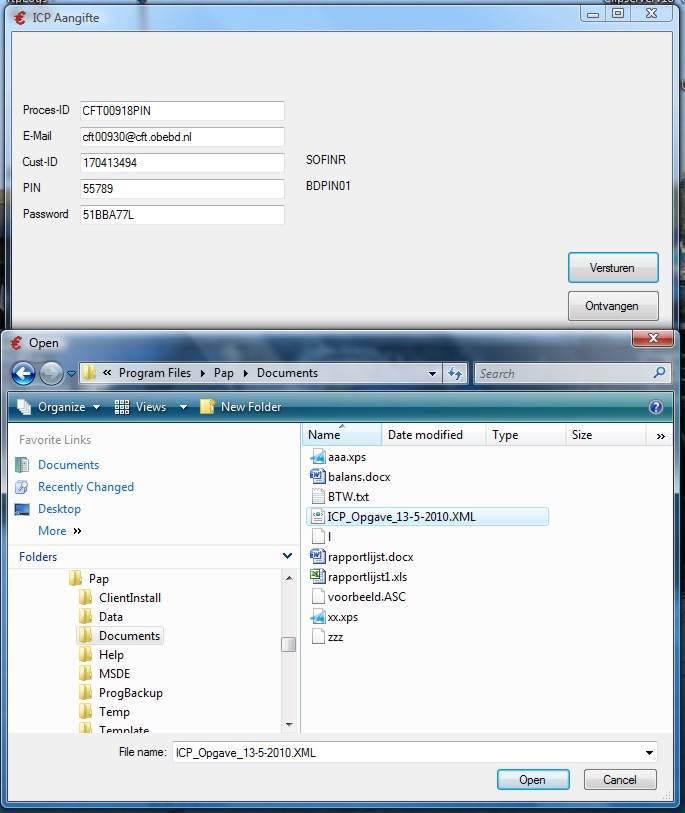
Task: Select the aaa.xps file icon
Action: tap(318, 456)
